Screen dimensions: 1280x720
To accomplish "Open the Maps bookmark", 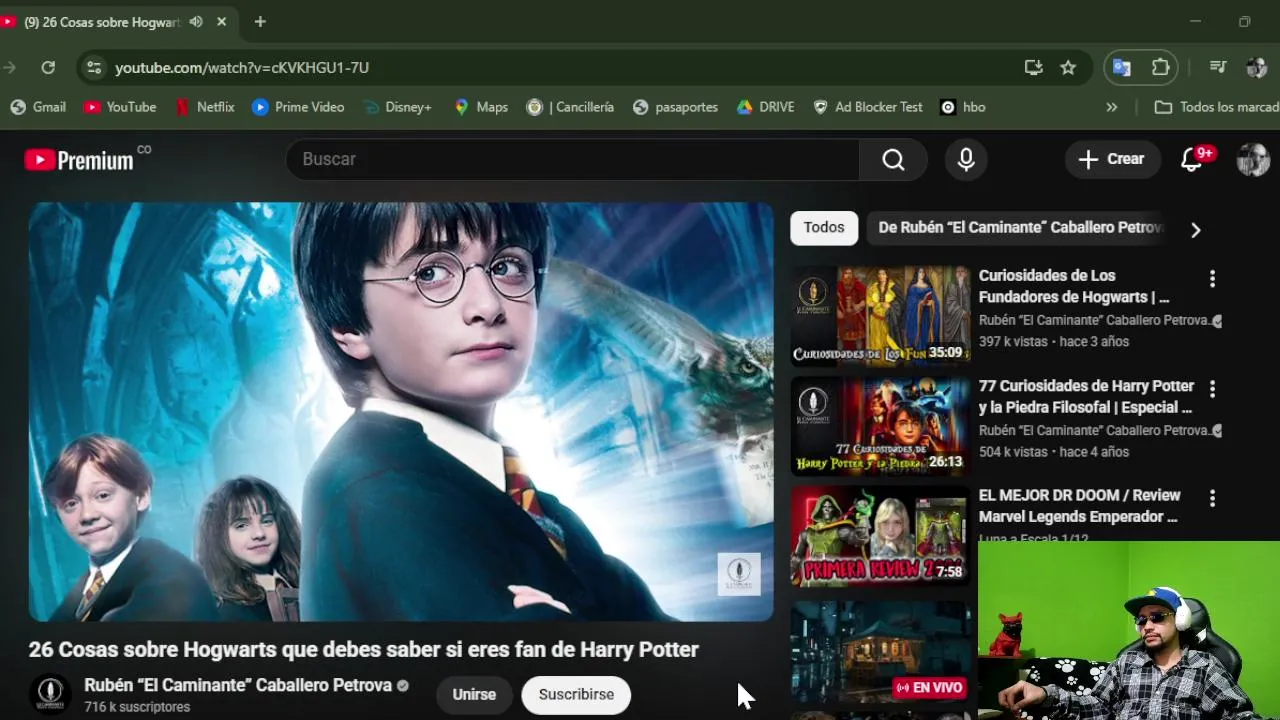I will point(481,107).
